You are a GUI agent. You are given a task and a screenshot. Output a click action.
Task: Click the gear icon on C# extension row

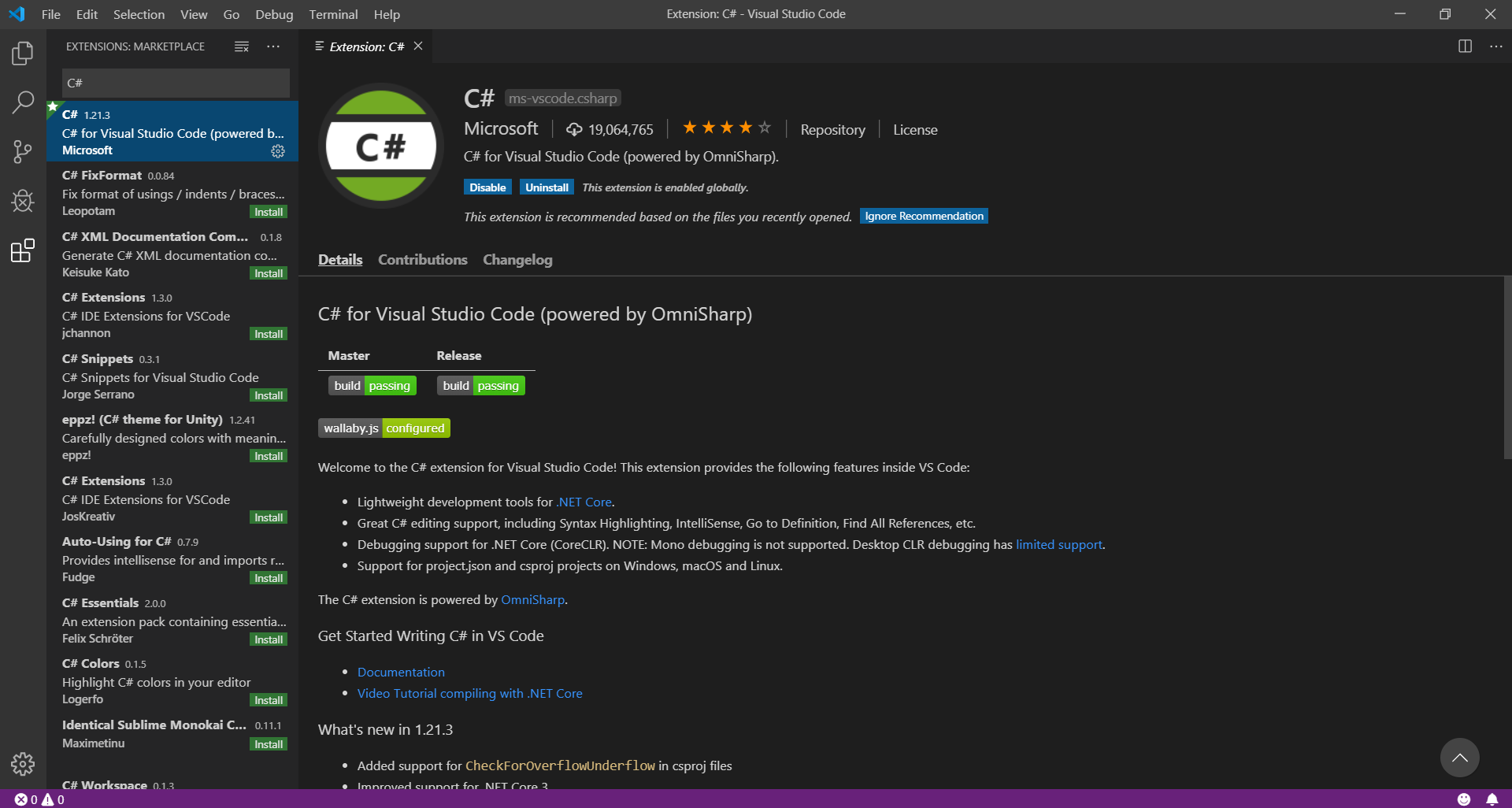(278, 151)
